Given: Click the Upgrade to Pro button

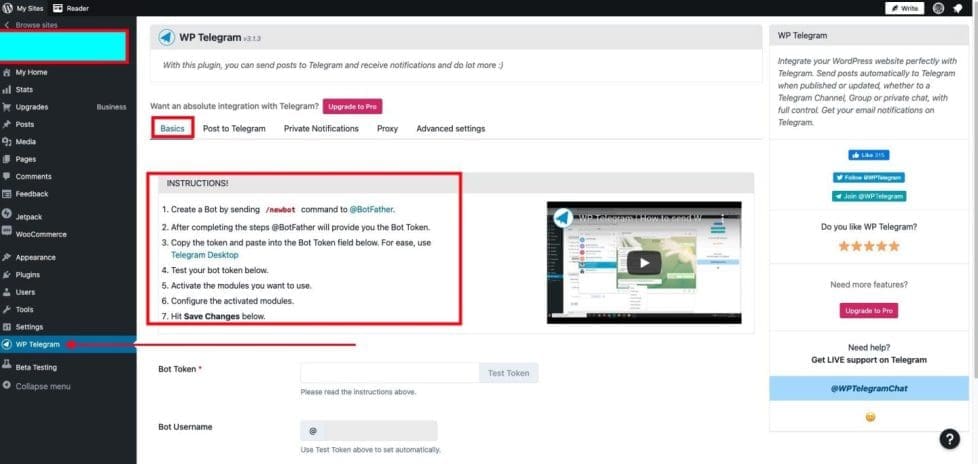Looking at the screenshot, I should pyautogui.click(x=352, y=106).
